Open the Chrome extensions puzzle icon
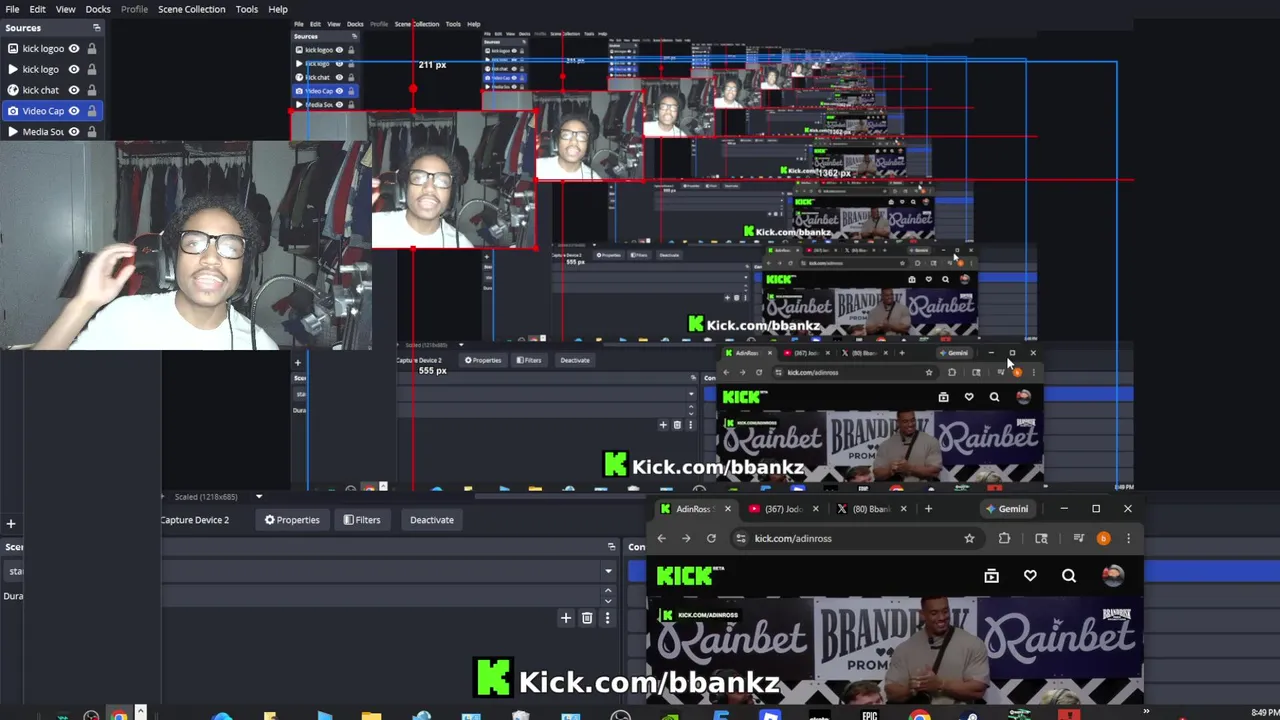Image resolution: width=1280 pixels, height=720 pixels. 1004,538
